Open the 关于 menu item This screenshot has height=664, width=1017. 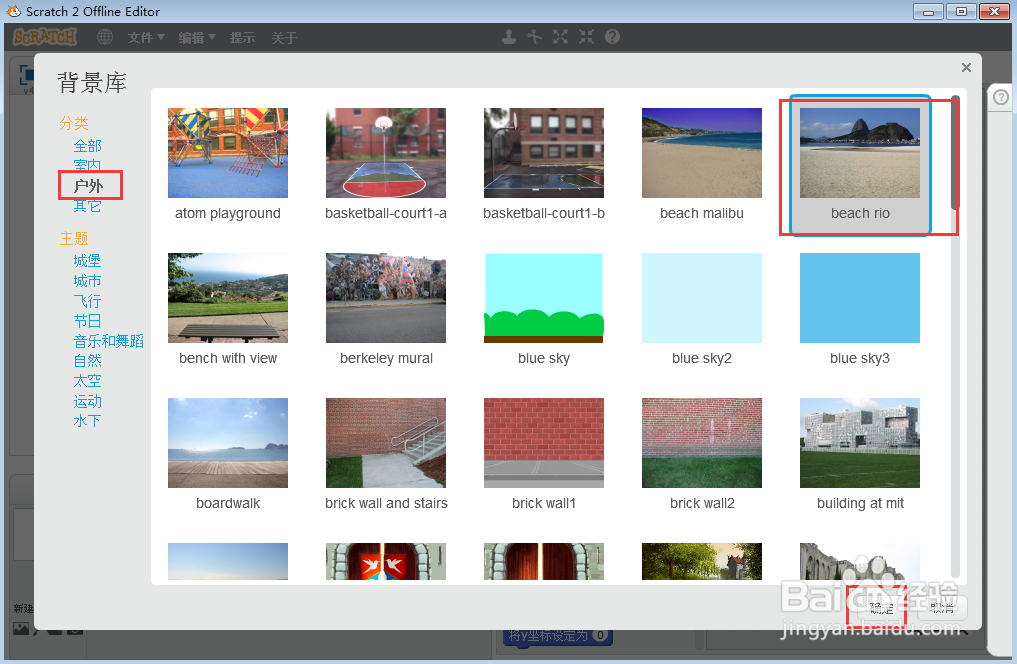(284, 38)
